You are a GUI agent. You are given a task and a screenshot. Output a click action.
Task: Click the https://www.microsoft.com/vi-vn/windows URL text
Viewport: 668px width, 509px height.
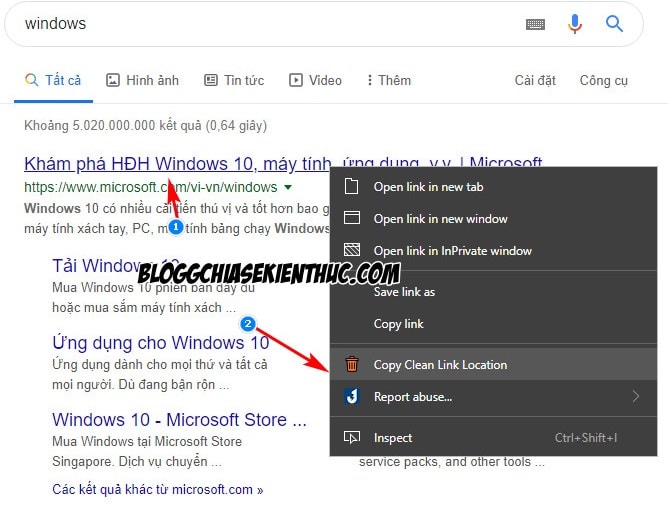[x=150, y=187]
